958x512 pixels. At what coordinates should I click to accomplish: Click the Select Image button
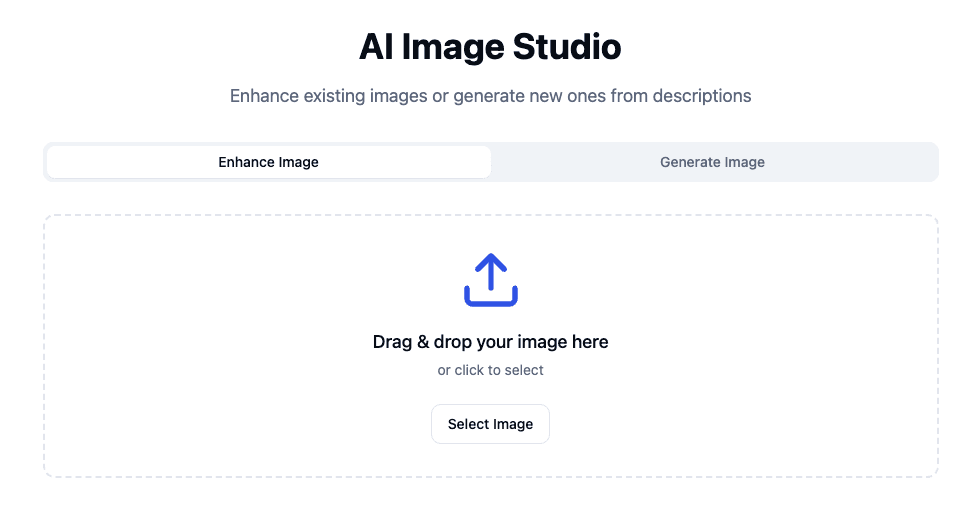491,424
